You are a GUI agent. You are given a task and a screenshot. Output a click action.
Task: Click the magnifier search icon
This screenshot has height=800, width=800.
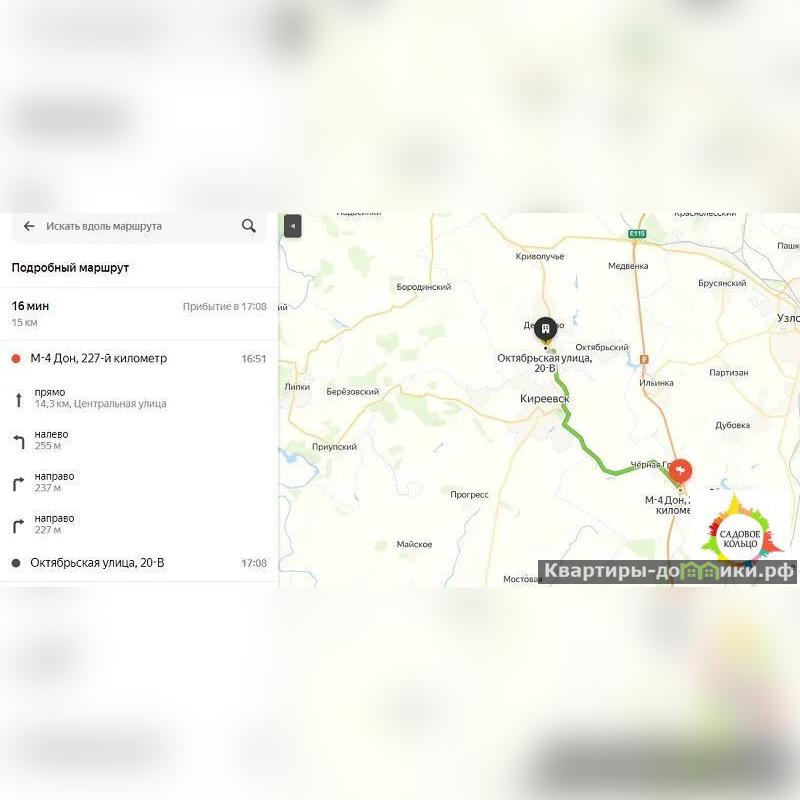[248, 226]
